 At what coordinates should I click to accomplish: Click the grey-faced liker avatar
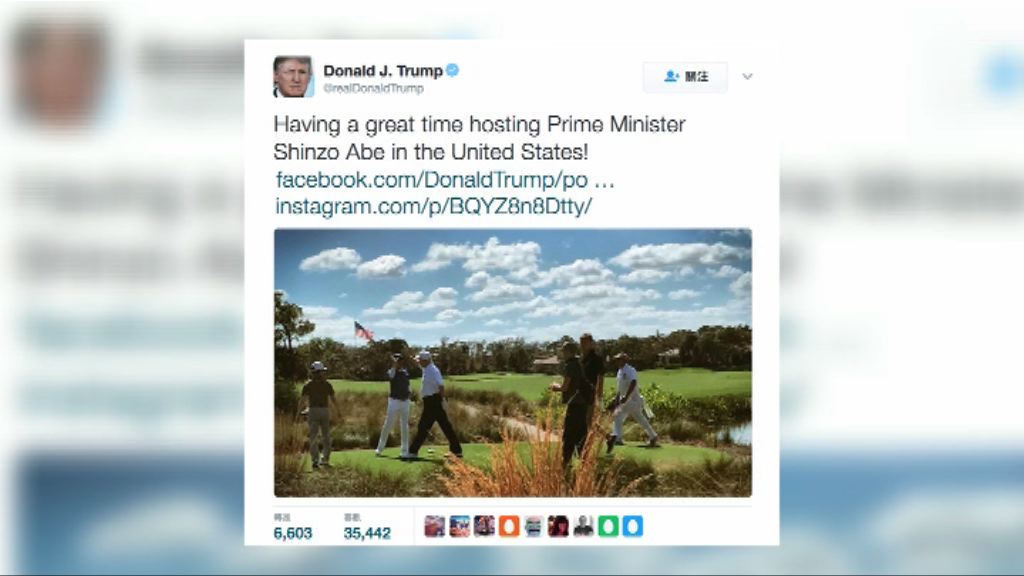tap(534, 526)
